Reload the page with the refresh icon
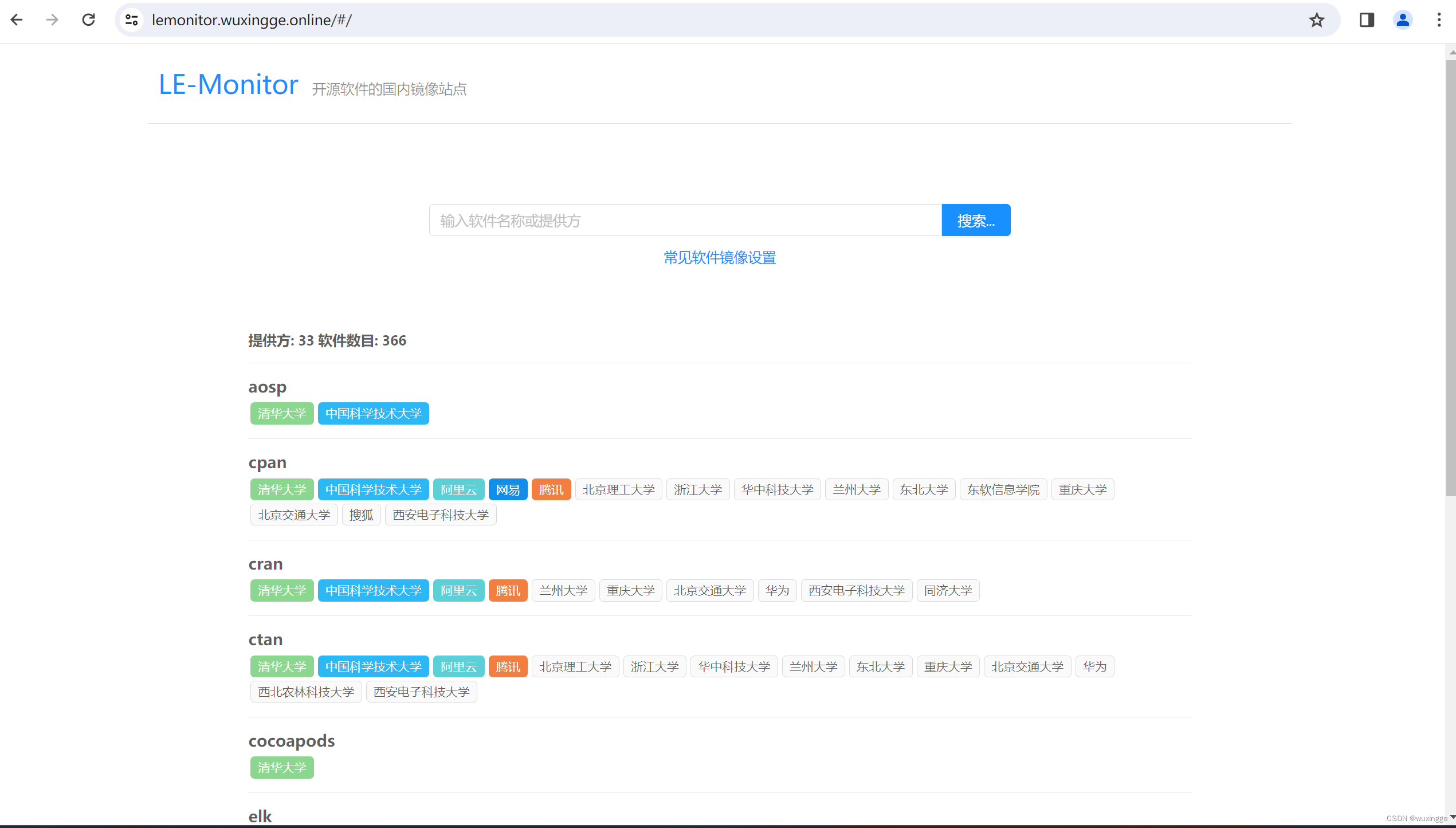The image size is (1456, 828). pos(88,20)
